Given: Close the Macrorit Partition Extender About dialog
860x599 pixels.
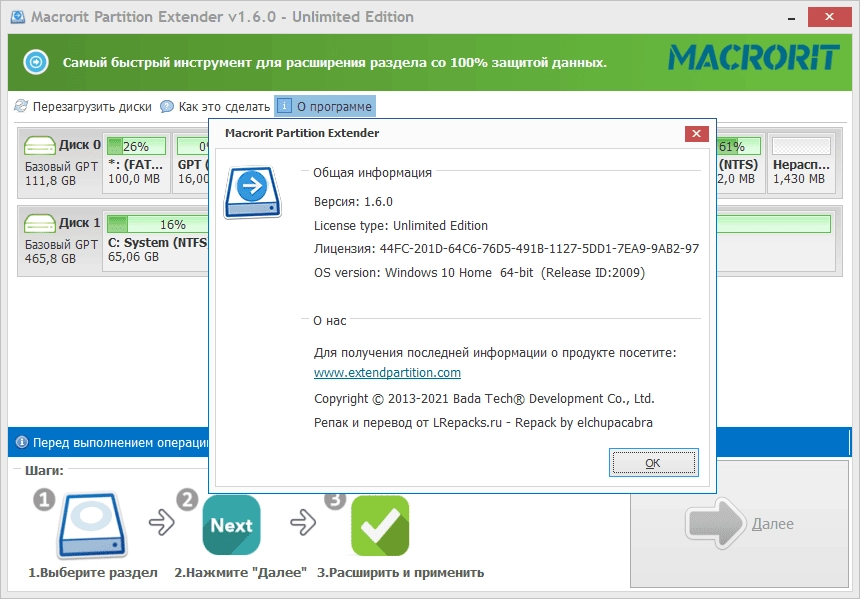Looking at the screenshot, I should pos(696,133).
